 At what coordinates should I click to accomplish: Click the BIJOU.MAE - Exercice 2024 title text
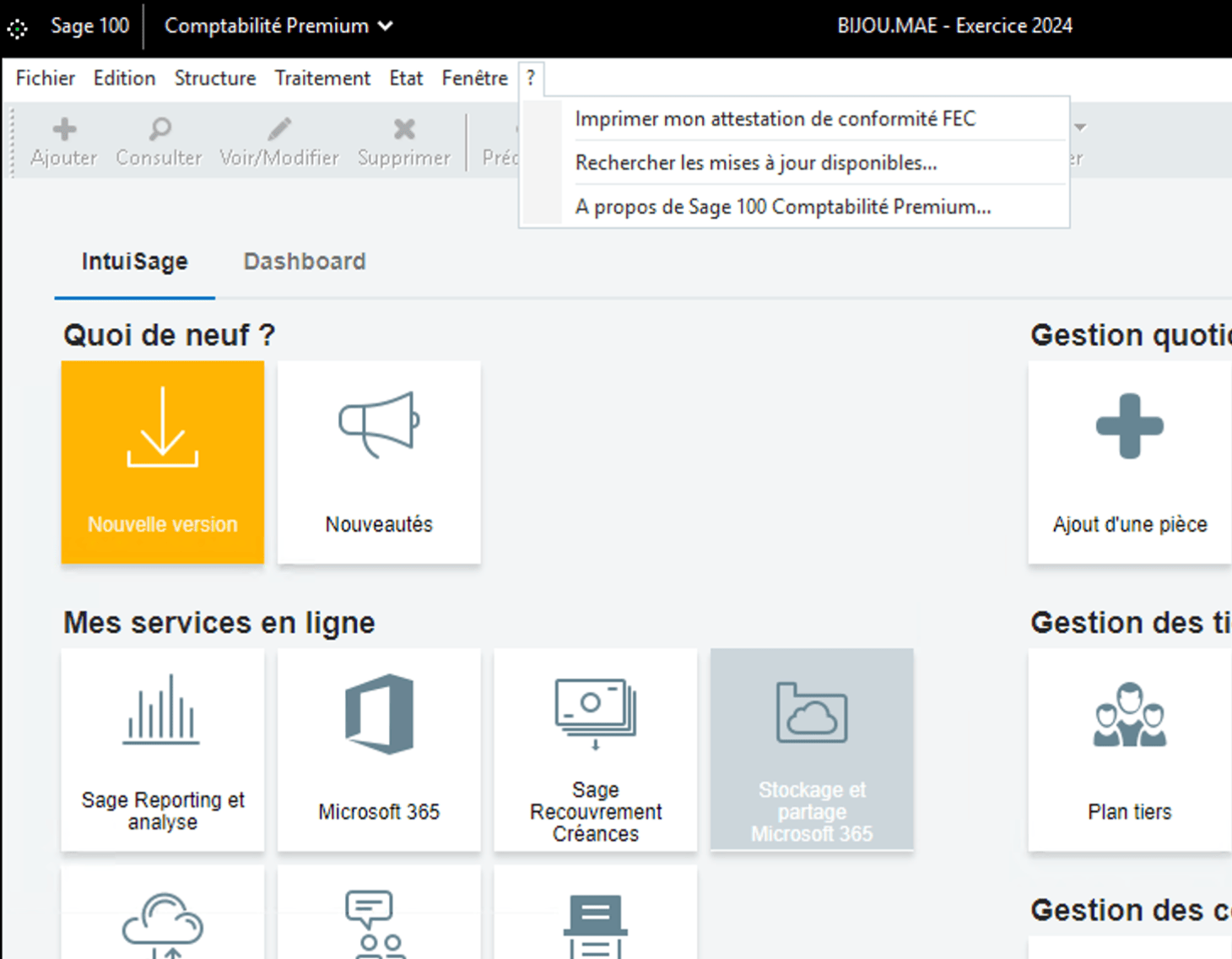tap(954, 26)
